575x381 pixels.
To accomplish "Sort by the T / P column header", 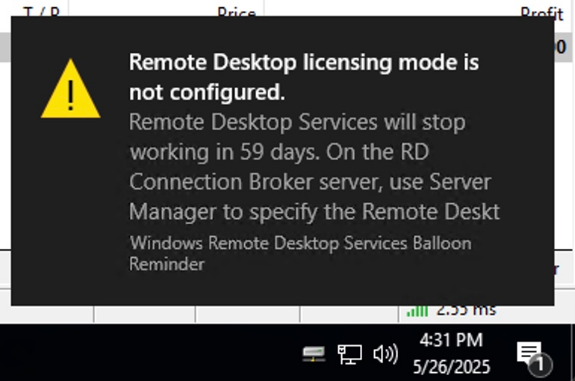I will (41, 12).
